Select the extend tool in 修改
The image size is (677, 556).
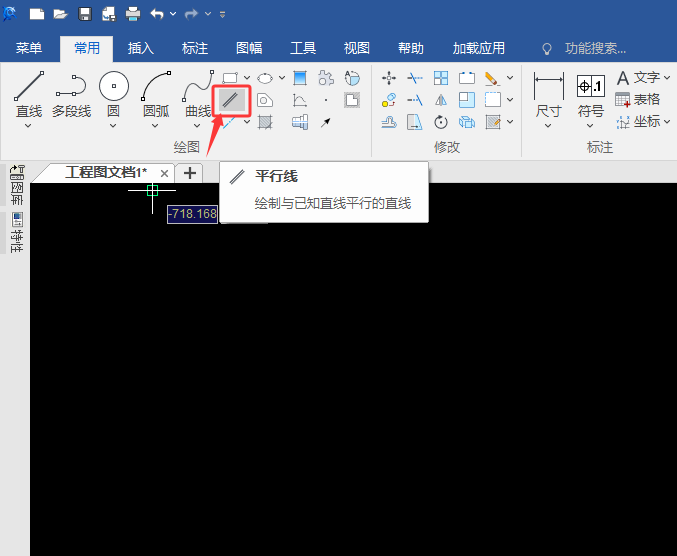(414, 101)
